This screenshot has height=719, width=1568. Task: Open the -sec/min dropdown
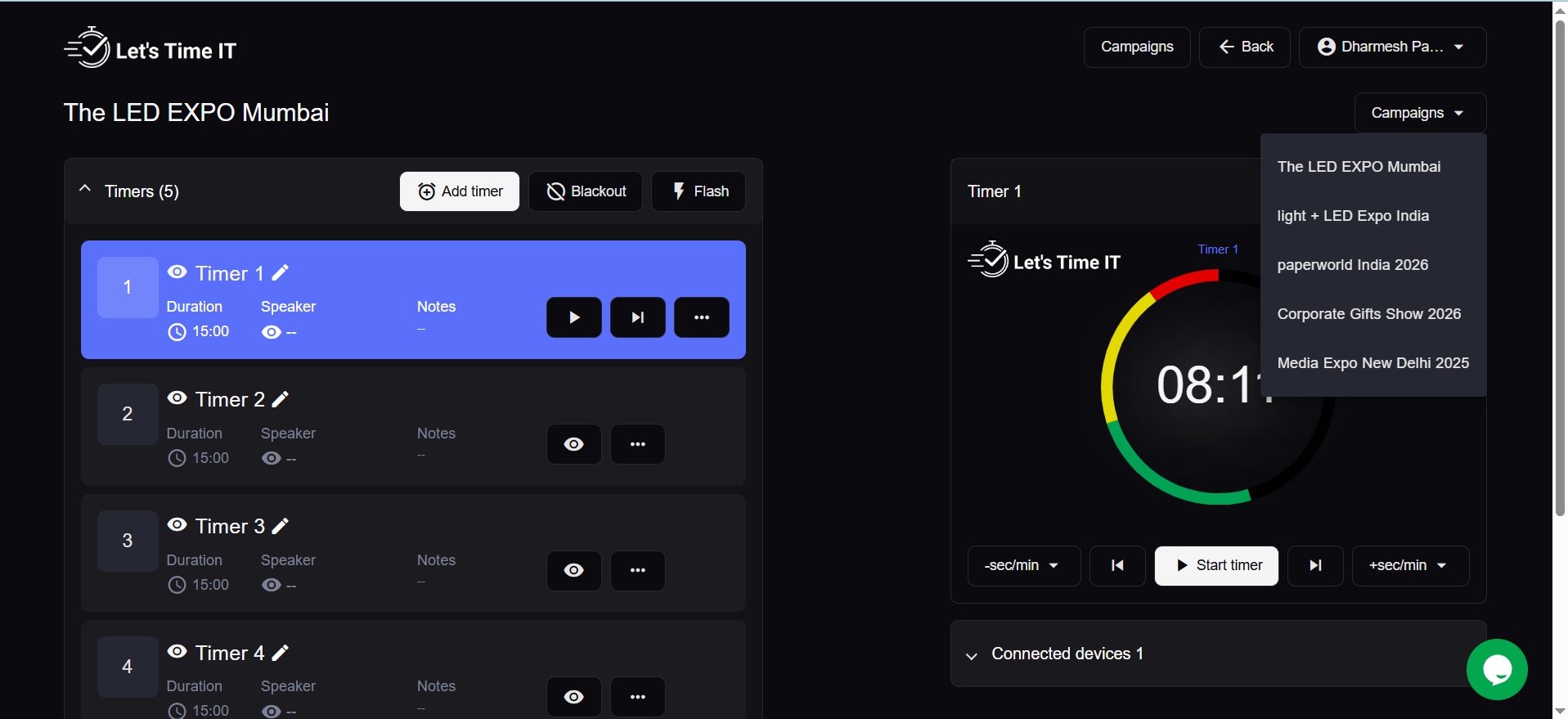tap(1022, 566)
